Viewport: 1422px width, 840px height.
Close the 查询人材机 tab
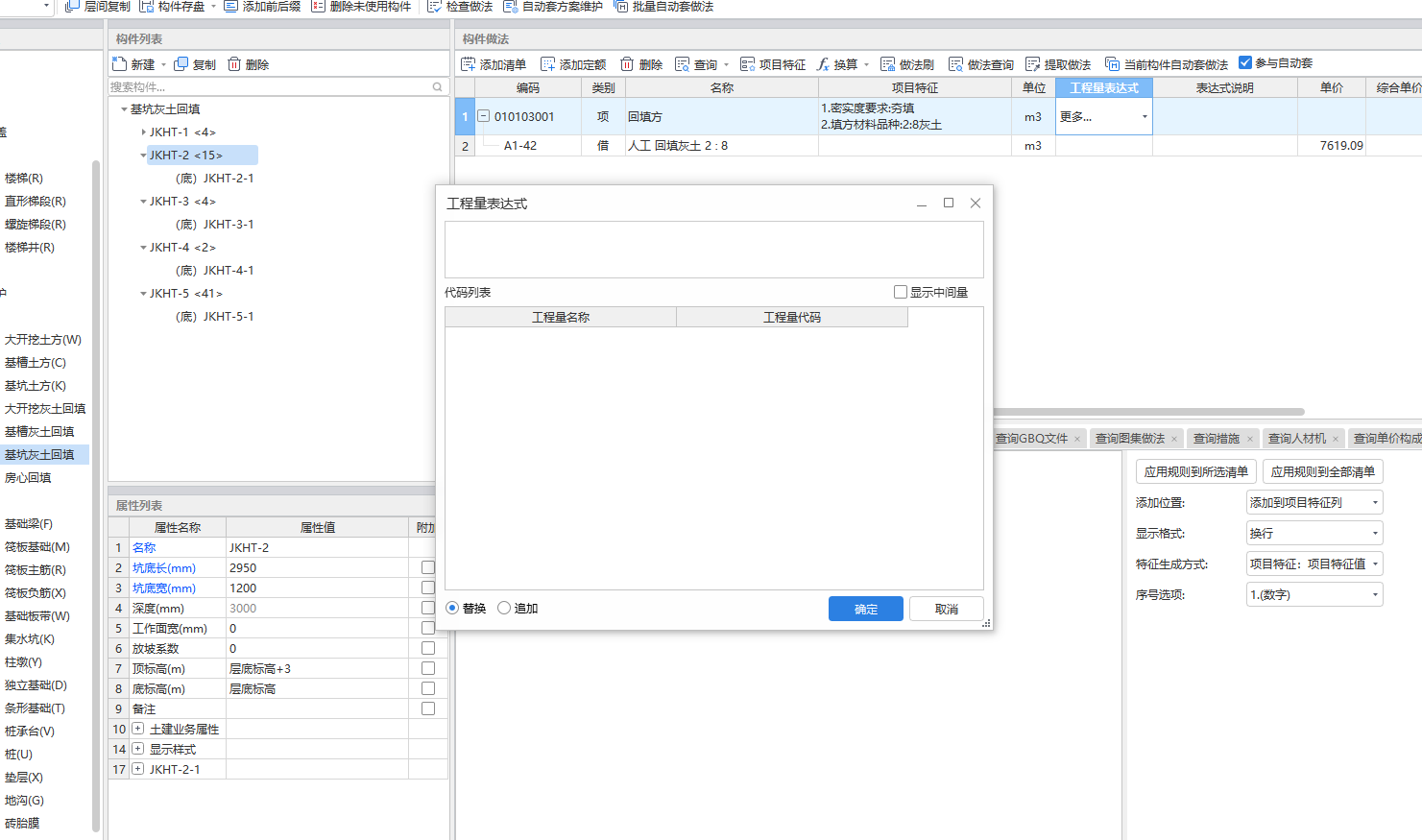tap(1335, 439)
